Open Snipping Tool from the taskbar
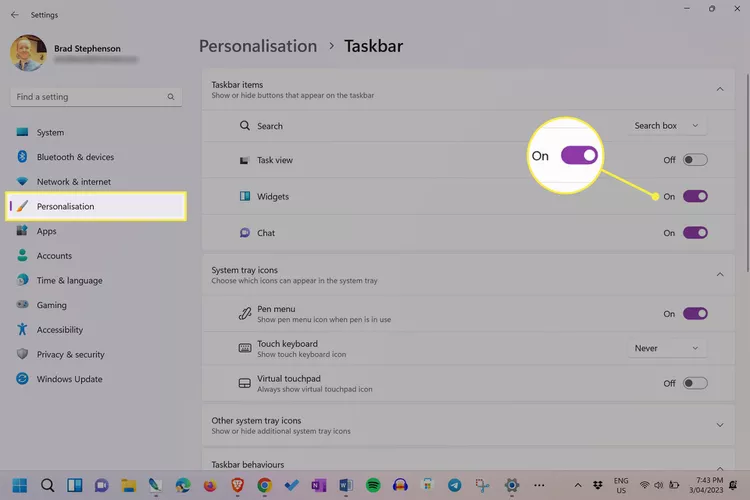This screenshot has height=500, width=750. point(482,485)
